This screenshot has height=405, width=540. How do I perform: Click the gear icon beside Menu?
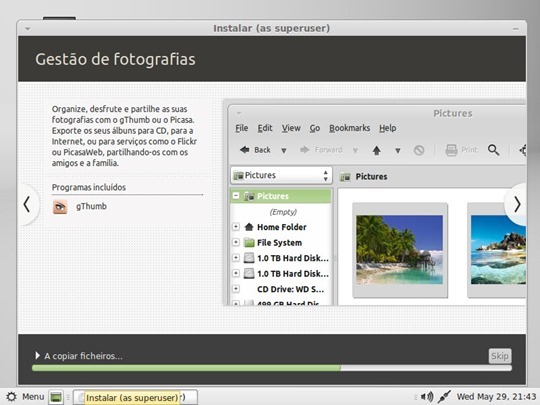(11, 397)
